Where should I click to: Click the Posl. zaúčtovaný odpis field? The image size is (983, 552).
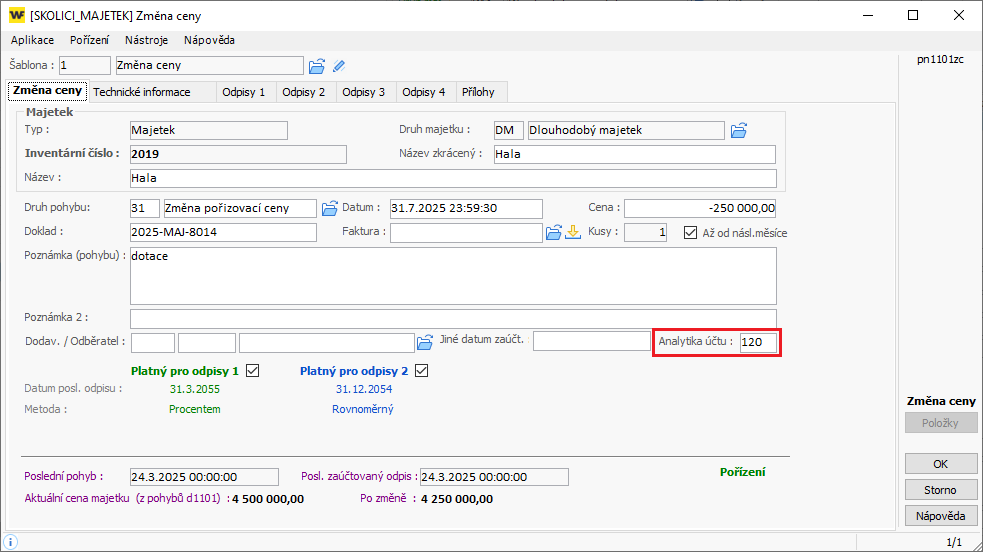494,477
